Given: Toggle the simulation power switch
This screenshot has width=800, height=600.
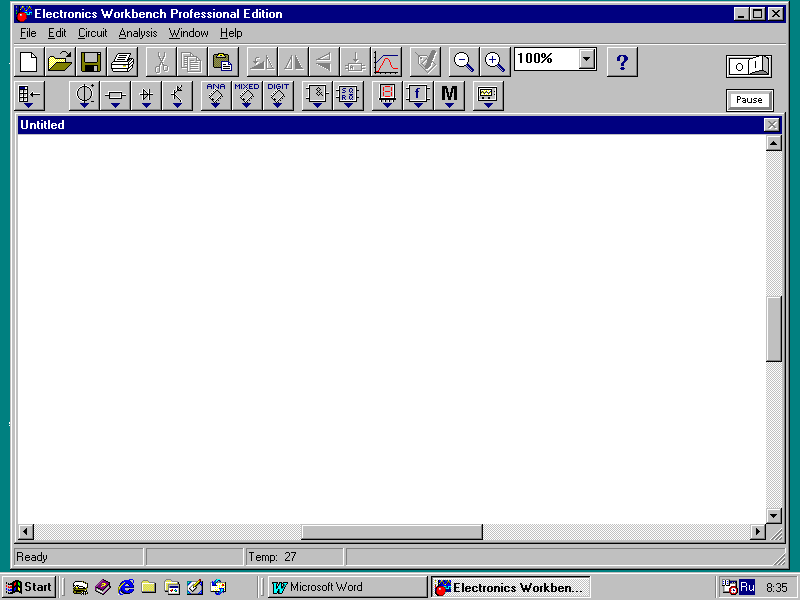Looking at the screenshot, I should (749, 66).
